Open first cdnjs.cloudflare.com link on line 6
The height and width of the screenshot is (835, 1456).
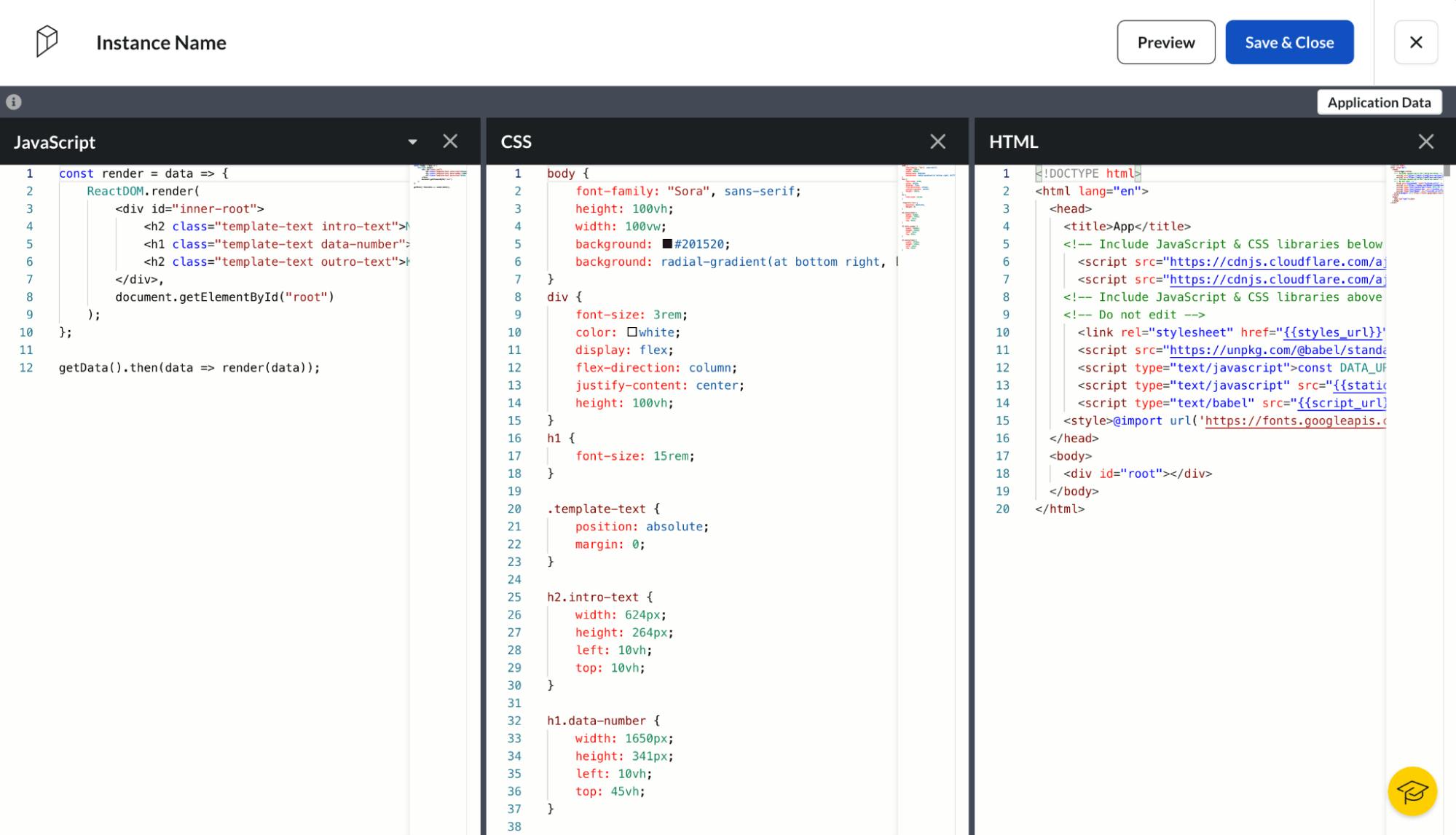(x=1277, y=262)
